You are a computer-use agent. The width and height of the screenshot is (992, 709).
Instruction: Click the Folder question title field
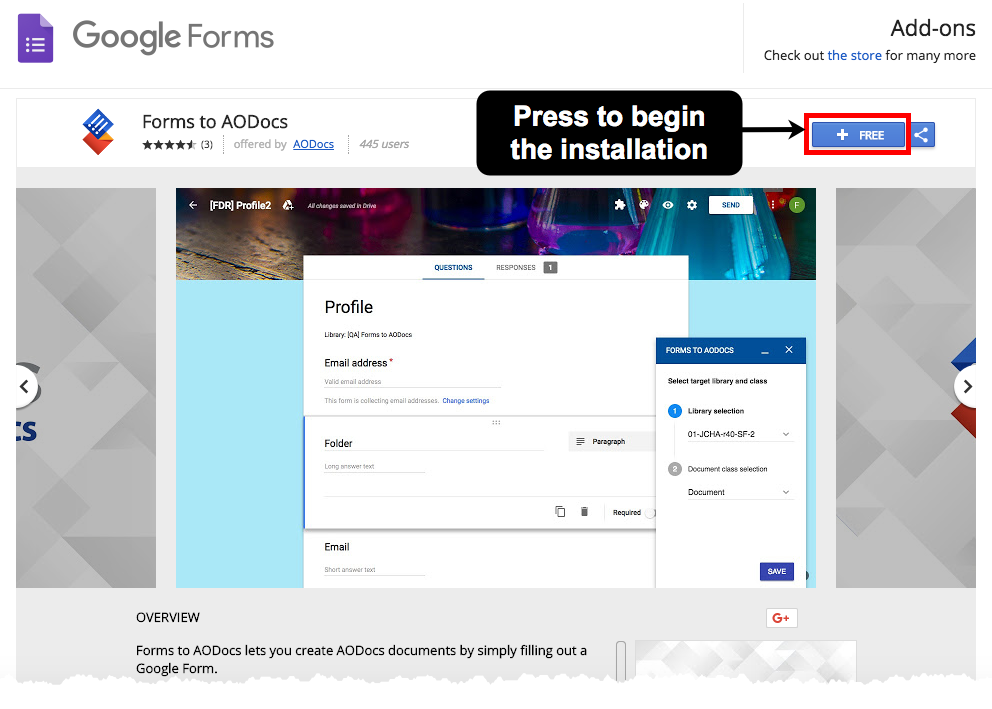point(434,443)
